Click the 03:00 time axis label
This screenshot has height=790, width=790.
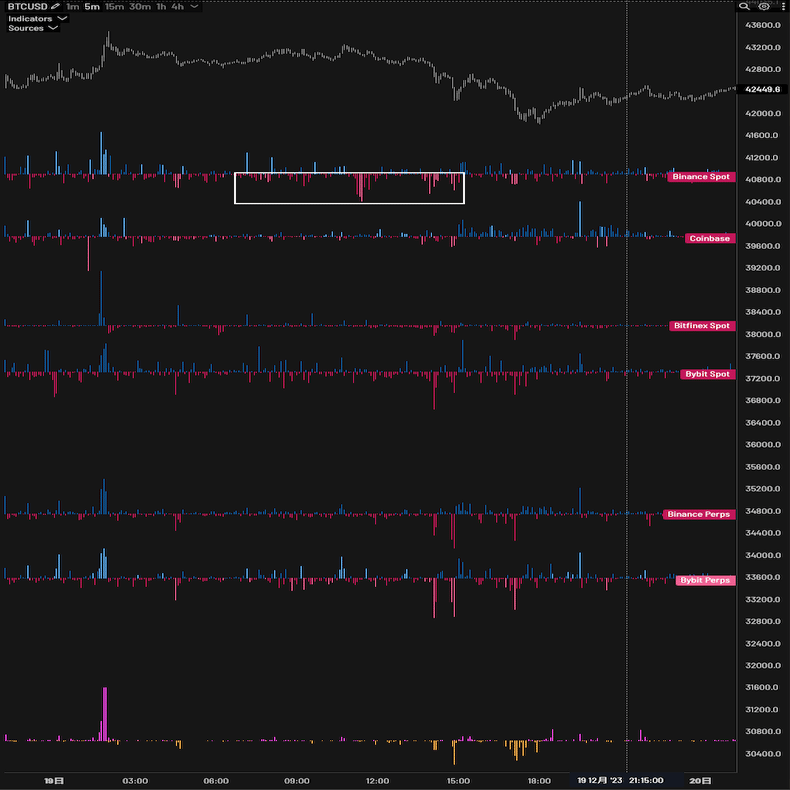(135, 781)
